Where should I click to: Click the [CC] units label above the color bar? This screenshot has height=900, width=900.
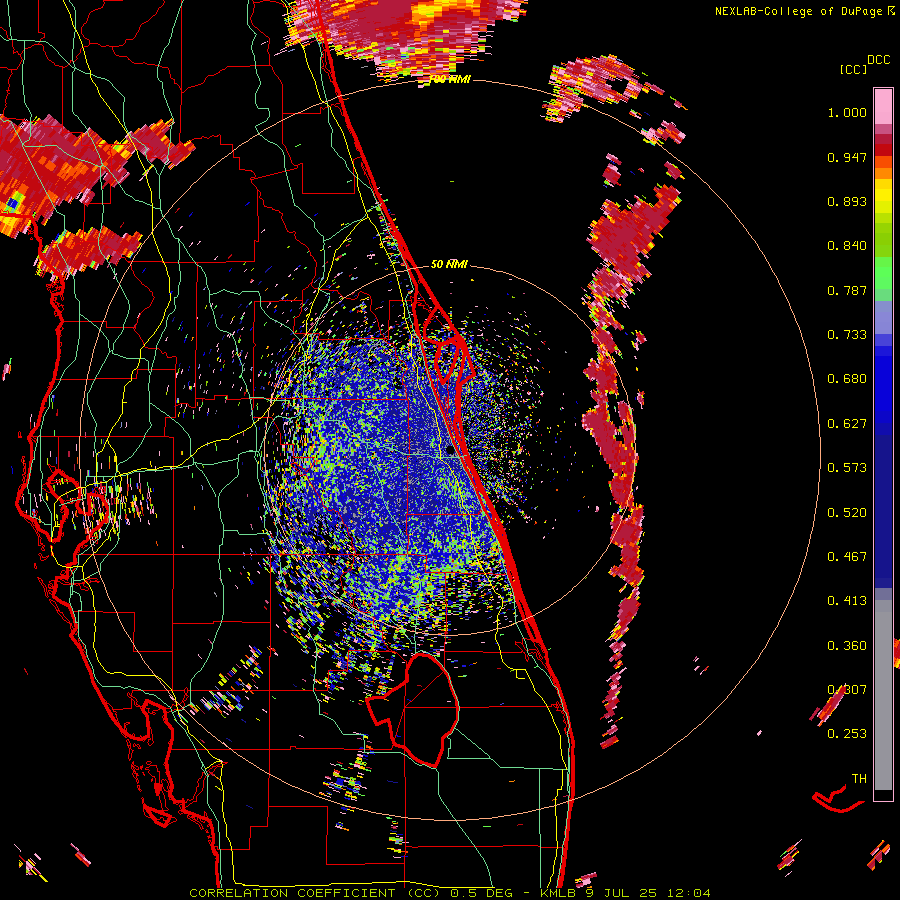tap(853, 69)
